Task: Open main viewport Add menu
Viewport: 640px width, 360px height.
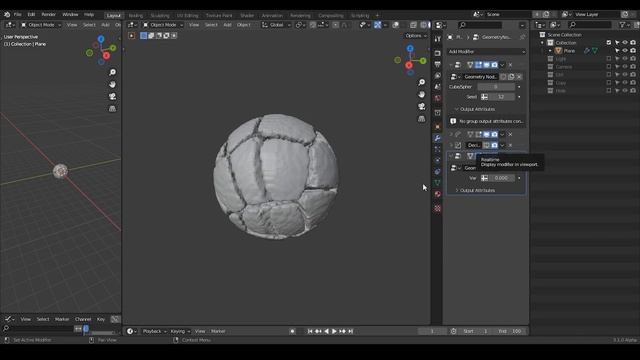Action: click(x=227, y=25)
